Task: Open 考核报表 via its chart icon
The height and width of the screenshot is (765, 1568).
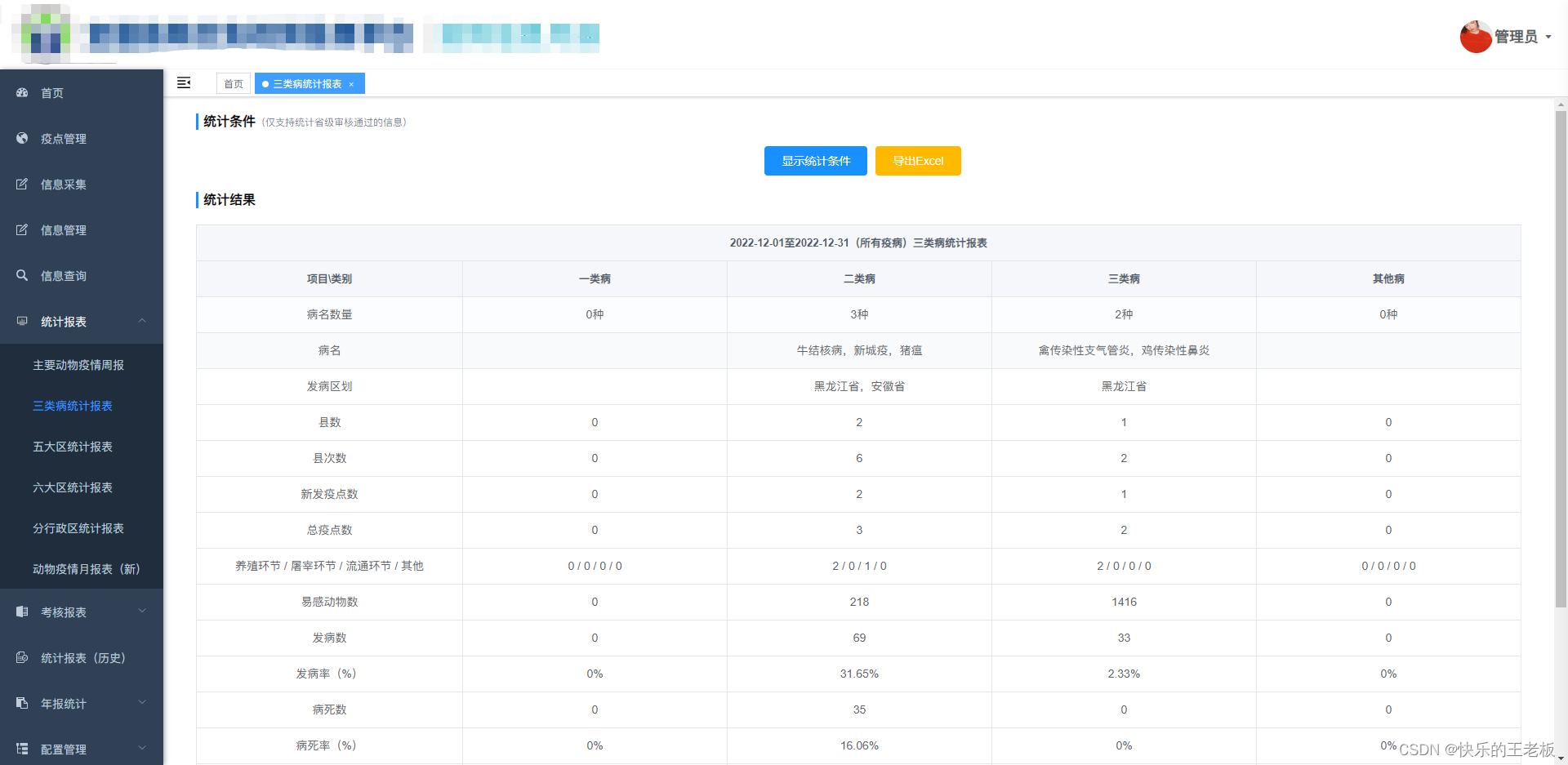Action: tap(22, 611)
